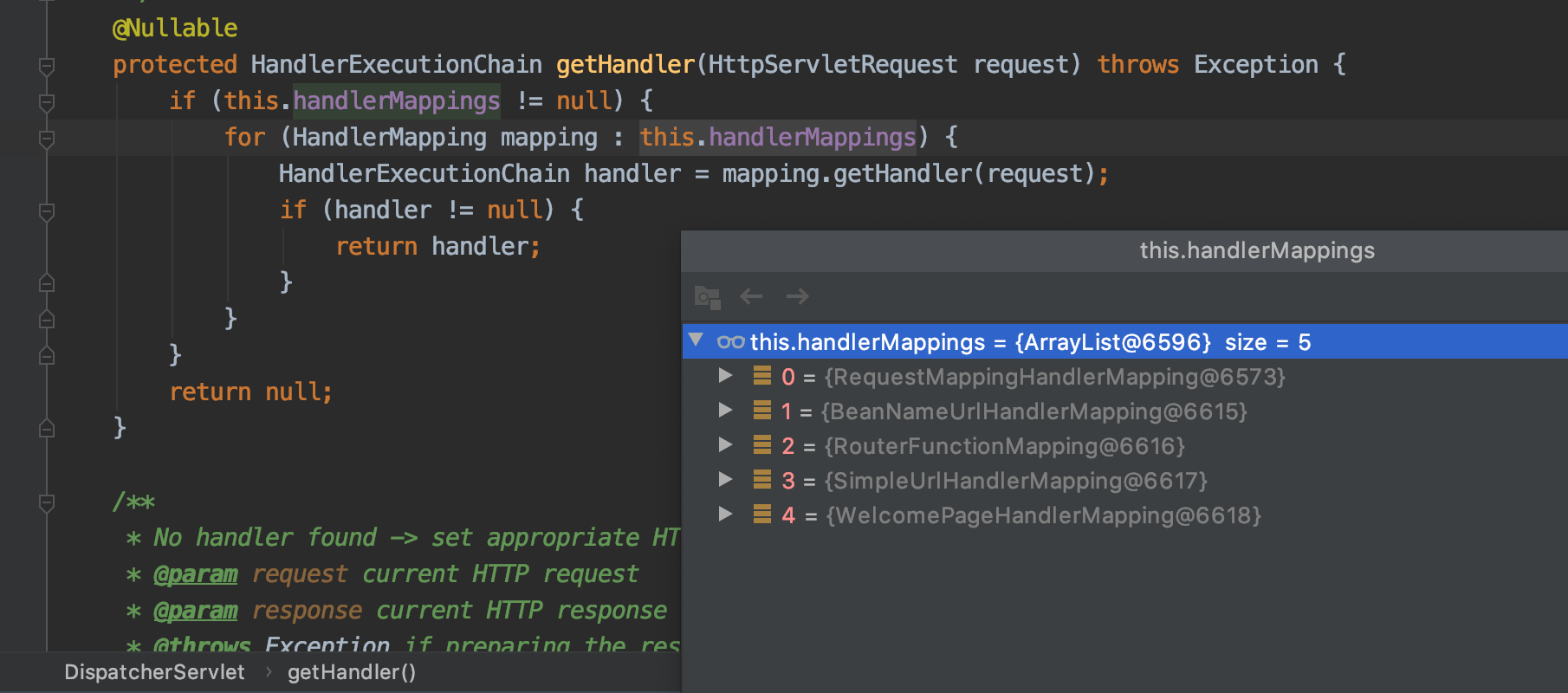Expand element 1 BeanNameUrlHandlerMapping@6615
The height and width of the screenshot is (693, 1568).
(x=726, y=411)
